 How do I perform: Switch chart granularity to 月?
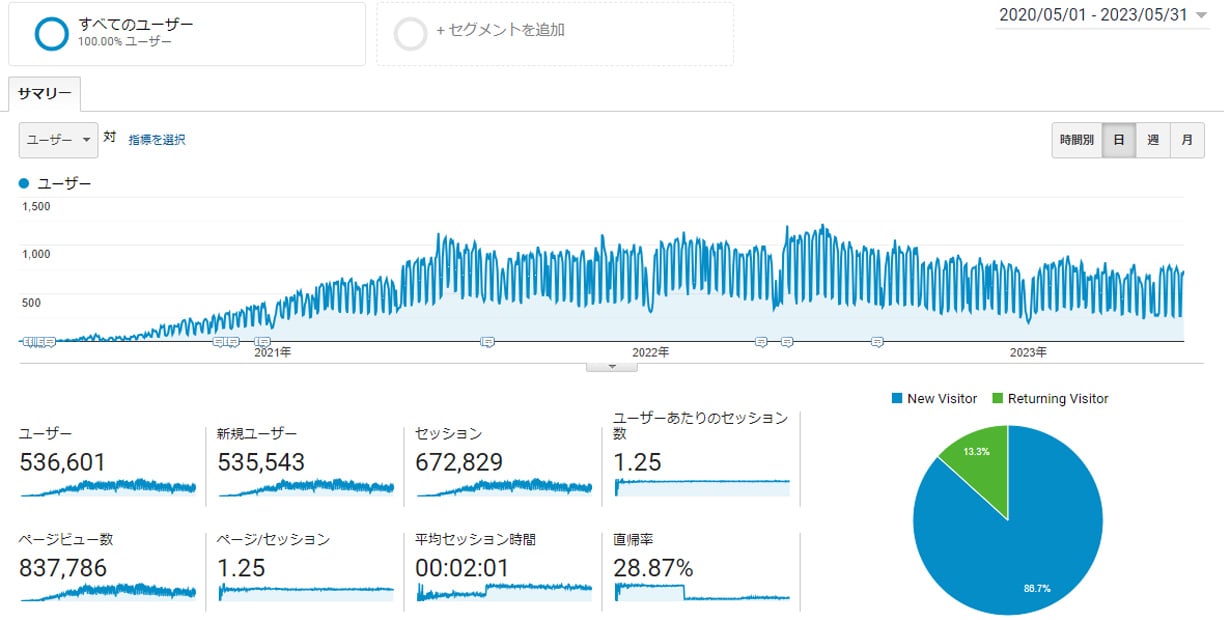point(1187,140)
